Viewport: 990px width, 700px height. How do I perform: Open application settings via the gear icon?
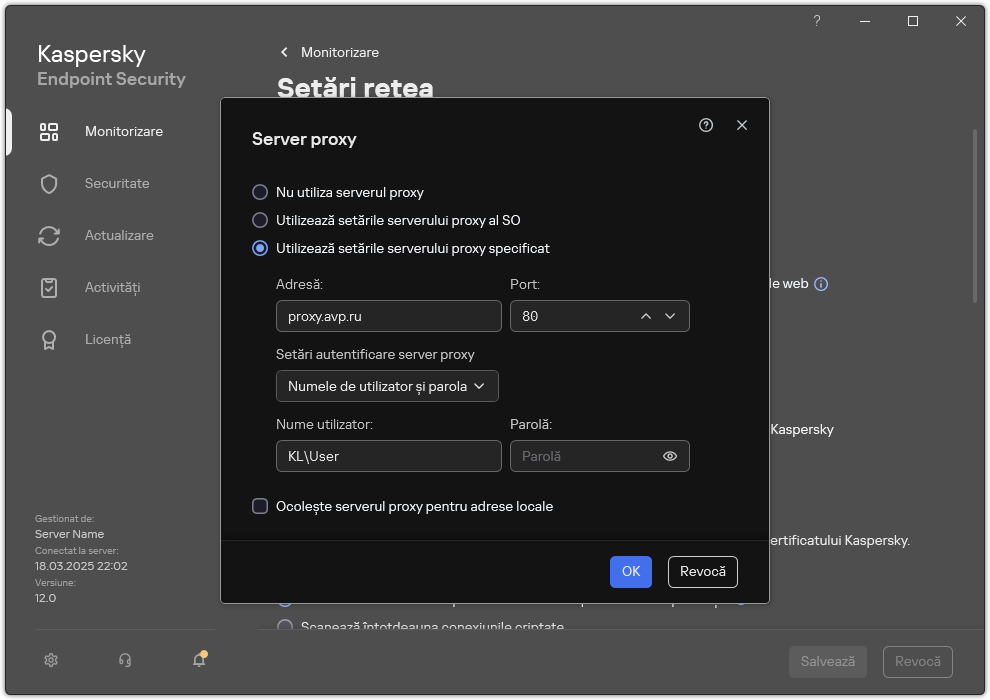(50, 660)
